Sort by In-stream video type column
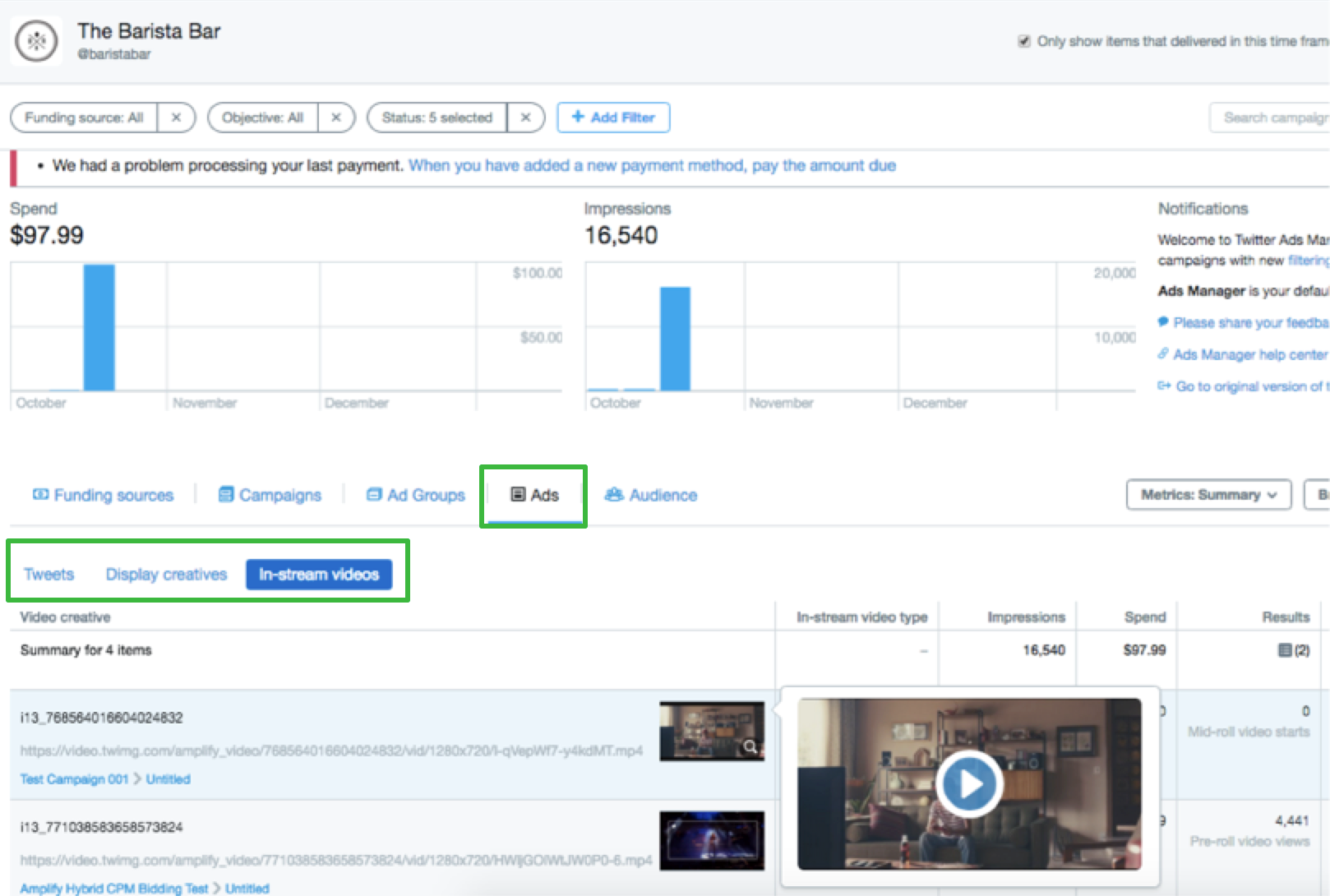This screenshot has height=896, width=1330. (x=861, y=617)
